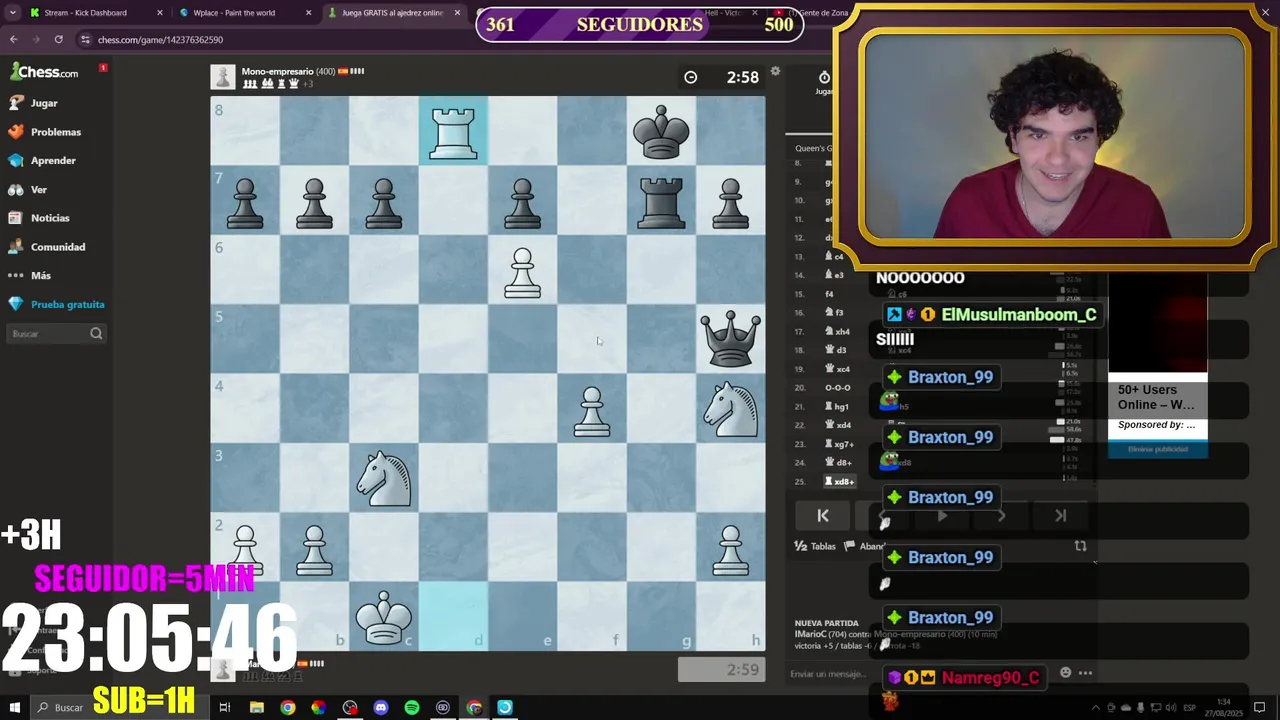Select the white pawn on h2
1280x720 pixels.
point(731,547)
